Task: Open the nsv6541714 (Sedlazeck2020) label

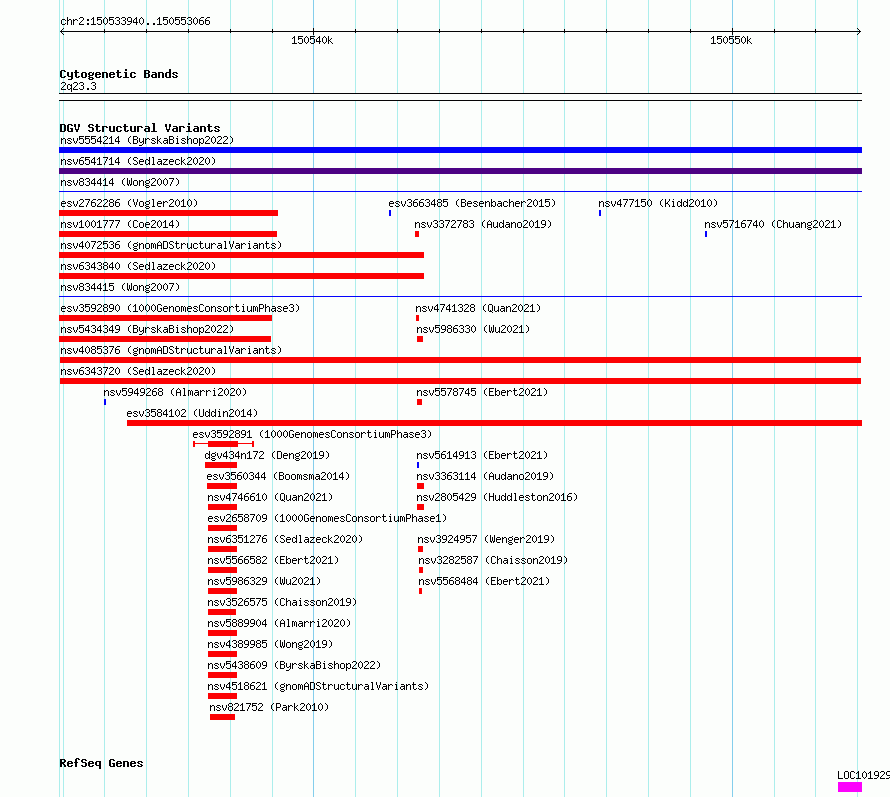Action: tap(138, 161)
